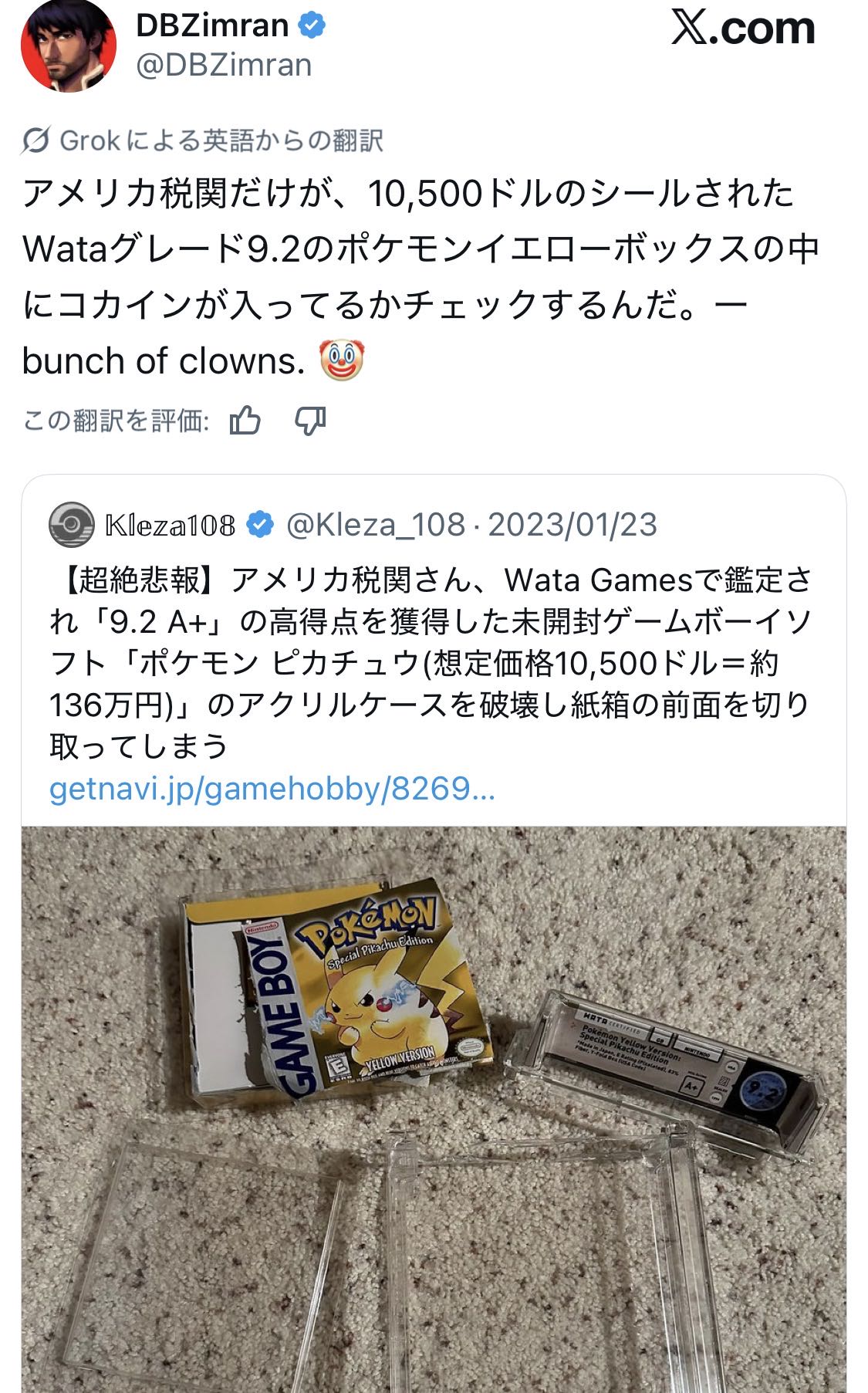Screen dimensions: 868x1393
Task: Tap the thumbs-up translation rating icon
Action: point(245,421)
